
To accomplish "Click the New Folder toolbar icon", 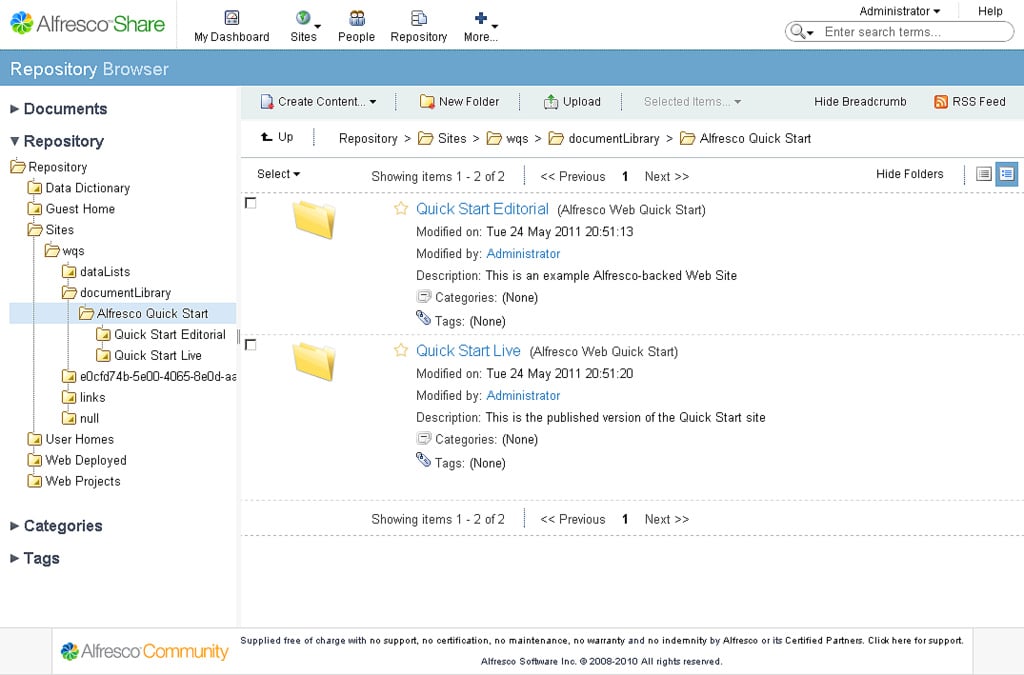I will (x=427, y=101).
